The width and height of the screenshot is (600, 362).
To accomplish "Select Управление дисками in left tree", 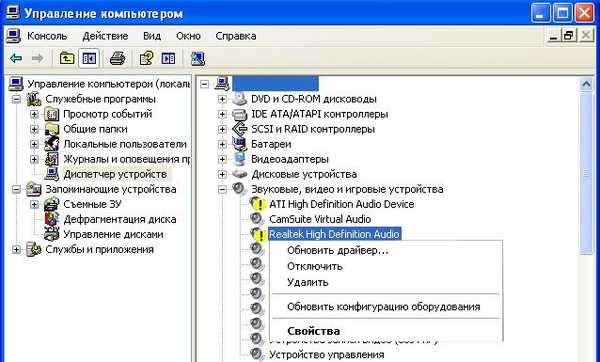I will click(x=113, y=234).
